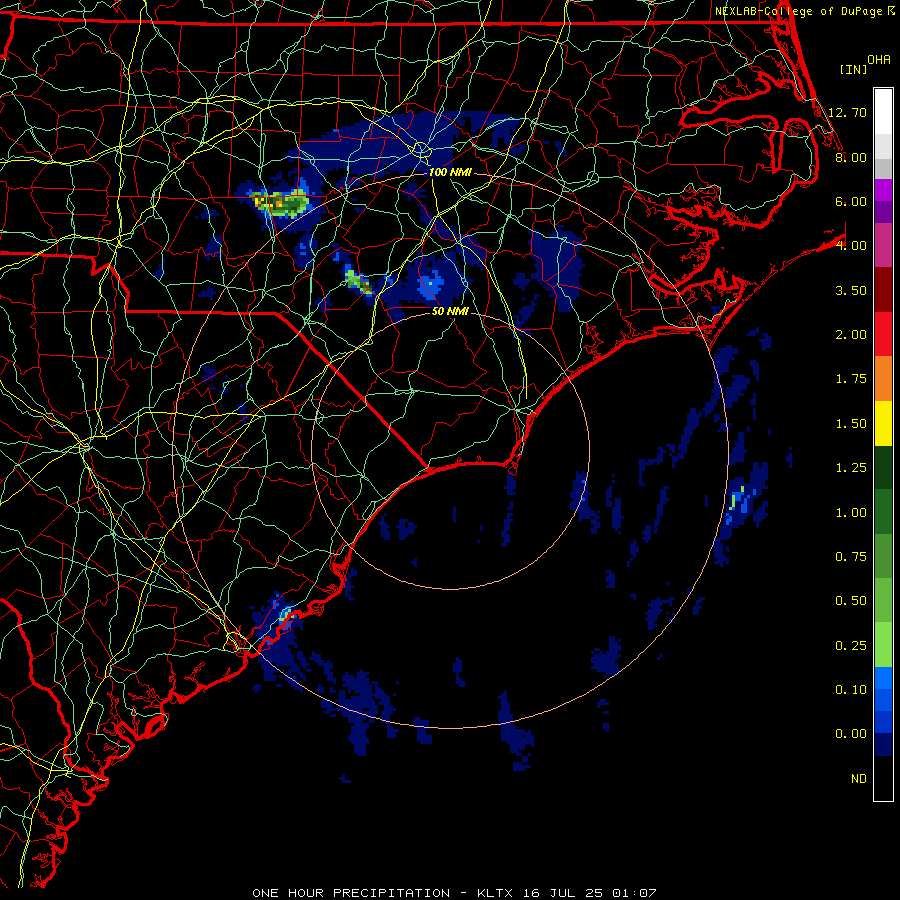
Task: Click the 100 NMI range ring label
Action: coord(450,172)
